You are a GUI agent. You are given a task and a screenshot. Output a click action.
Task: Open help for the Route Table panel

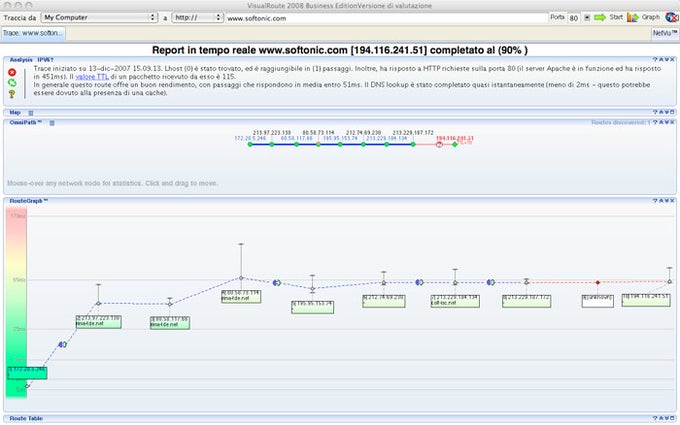click(x=655, y=418)
